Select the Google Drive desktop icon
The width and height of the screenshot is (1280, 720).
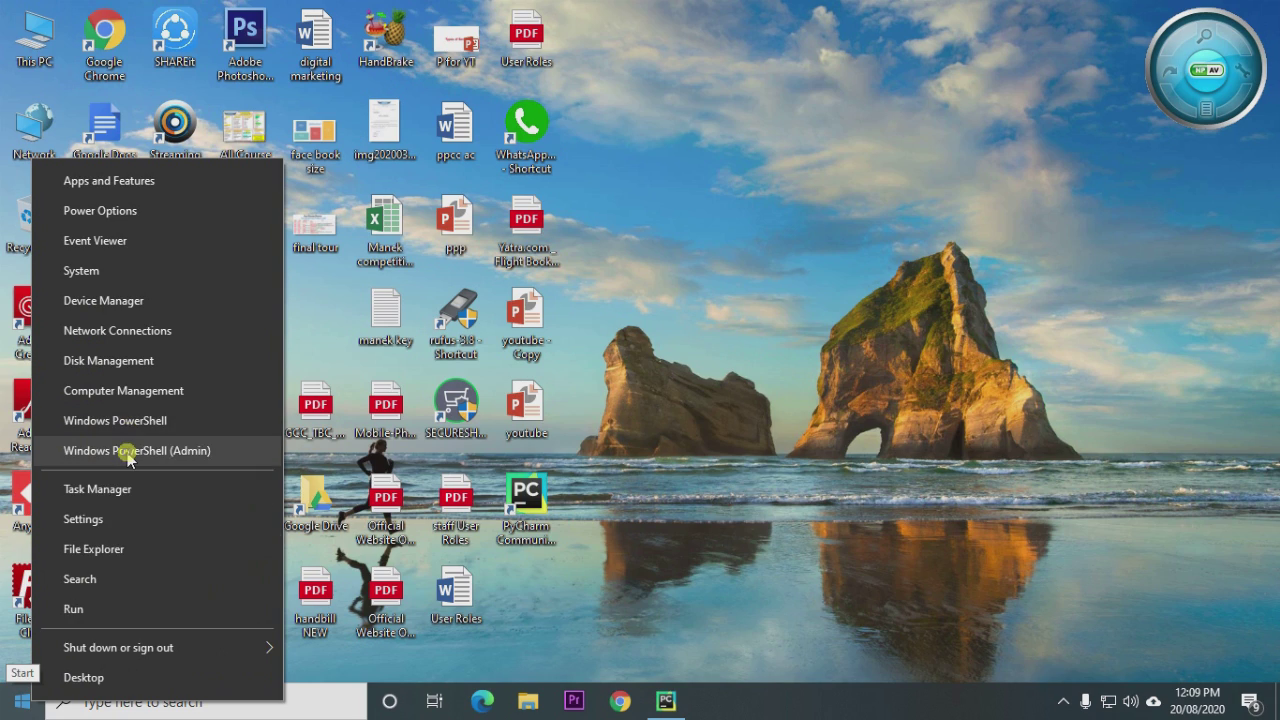[316, 503]
